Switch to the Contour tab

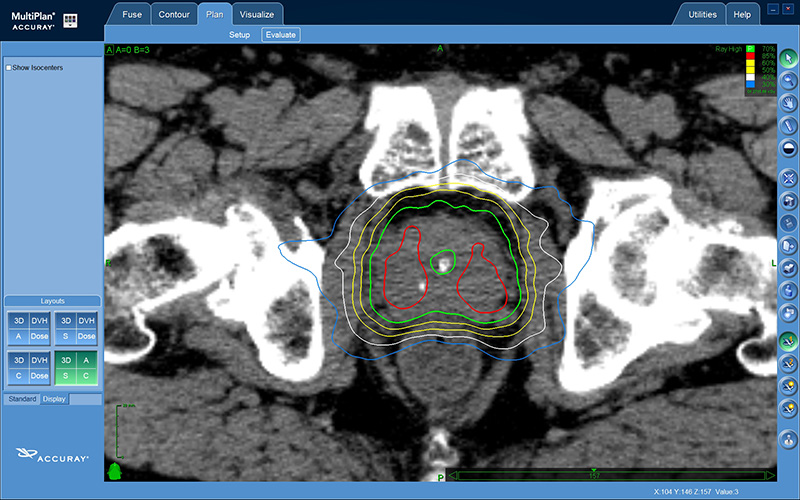[x=174, y=15]
